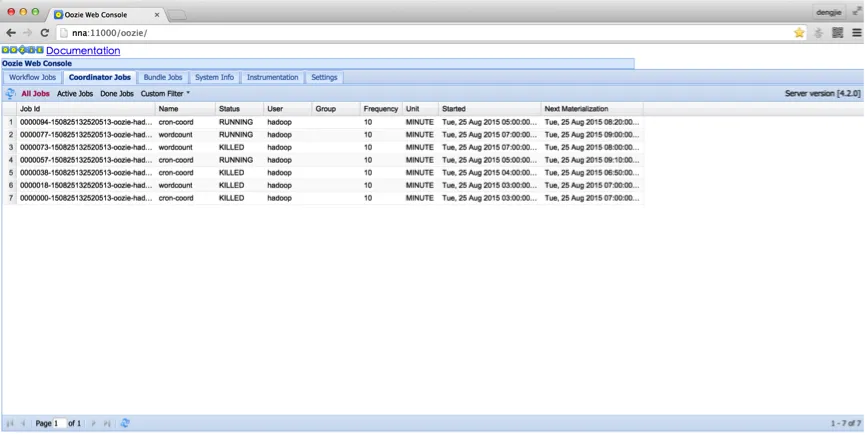
Task: Click next materialization 09:10:00 cell
Action: click(x=592, y=160)
